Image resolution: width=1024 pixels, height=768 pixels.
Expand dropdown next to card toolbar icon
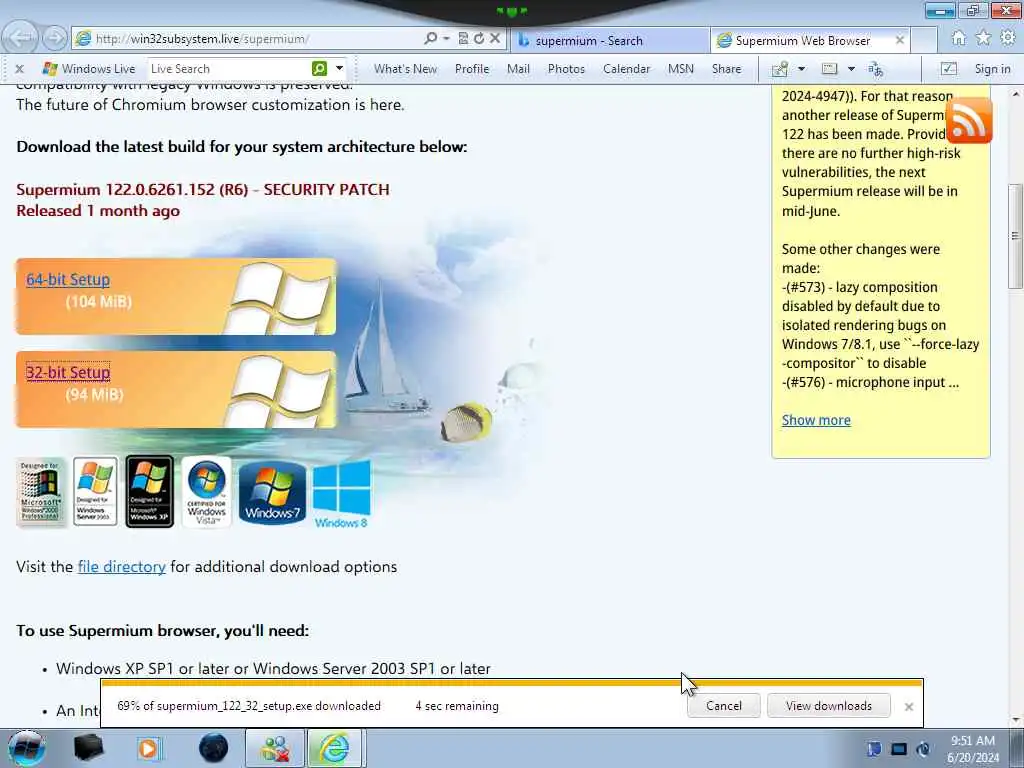(851, 69)
